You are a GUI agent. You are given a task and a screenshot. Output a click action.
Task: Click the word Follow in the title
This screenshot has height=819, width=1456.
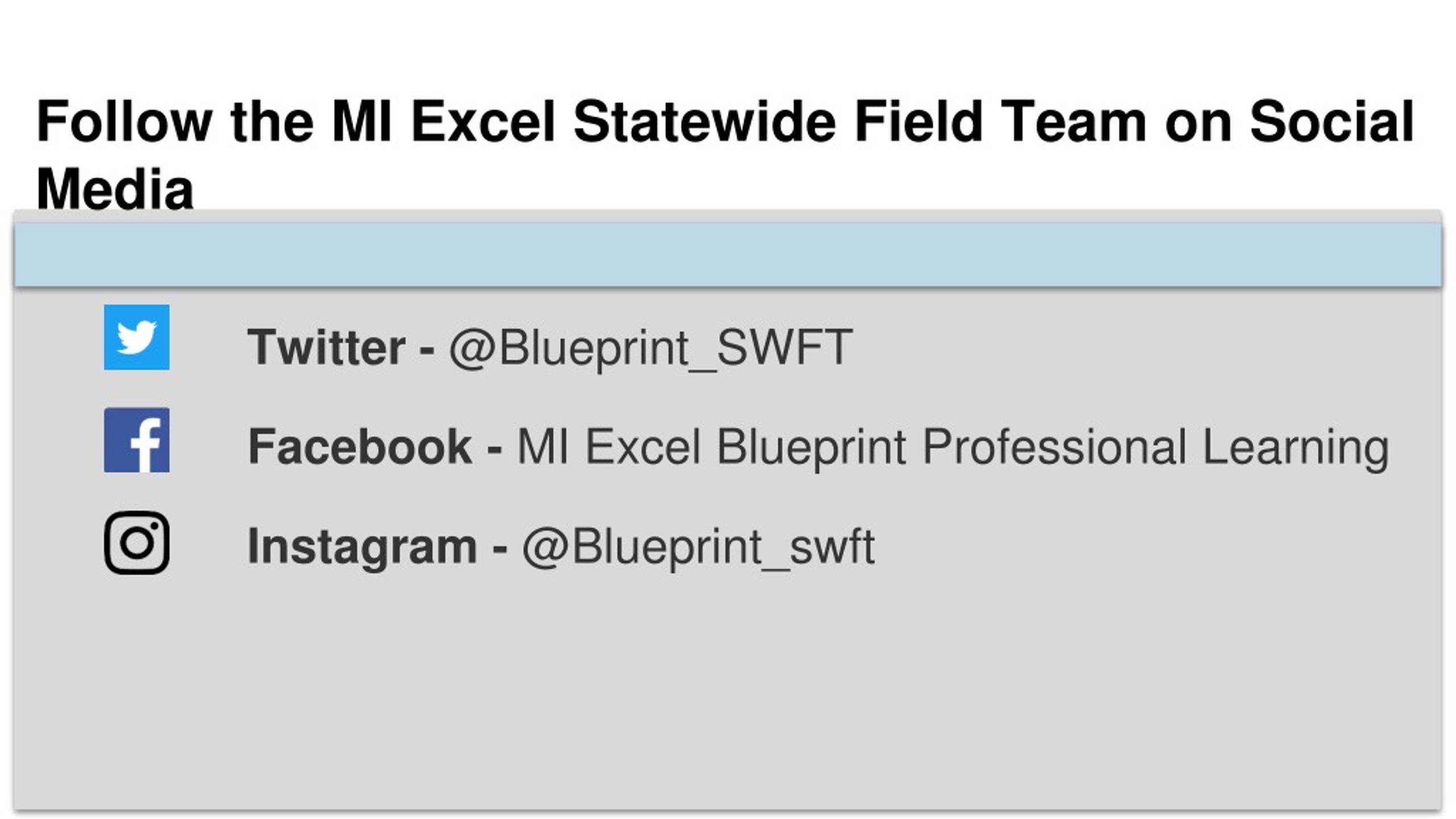[x=124, y=122]
